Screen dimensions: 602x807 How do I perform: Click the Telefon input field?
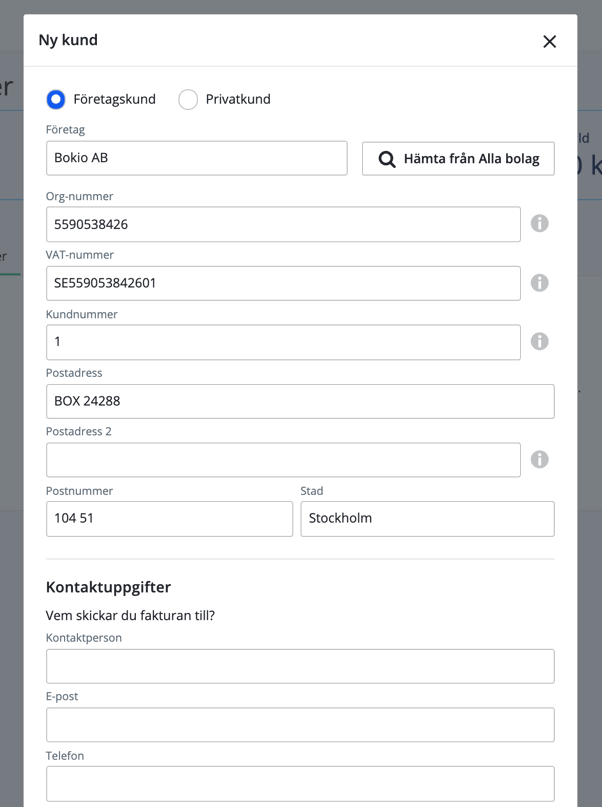coord(300,783)
